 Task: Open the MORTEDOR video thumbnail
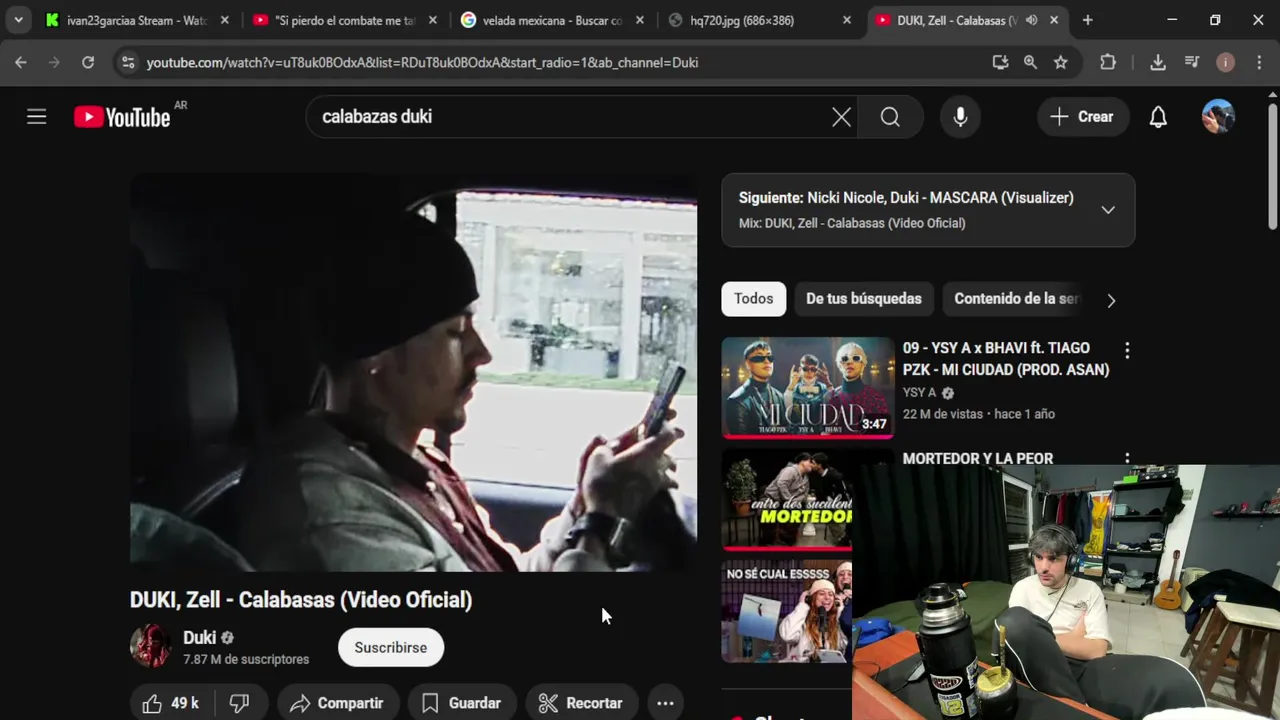point(787,500)
